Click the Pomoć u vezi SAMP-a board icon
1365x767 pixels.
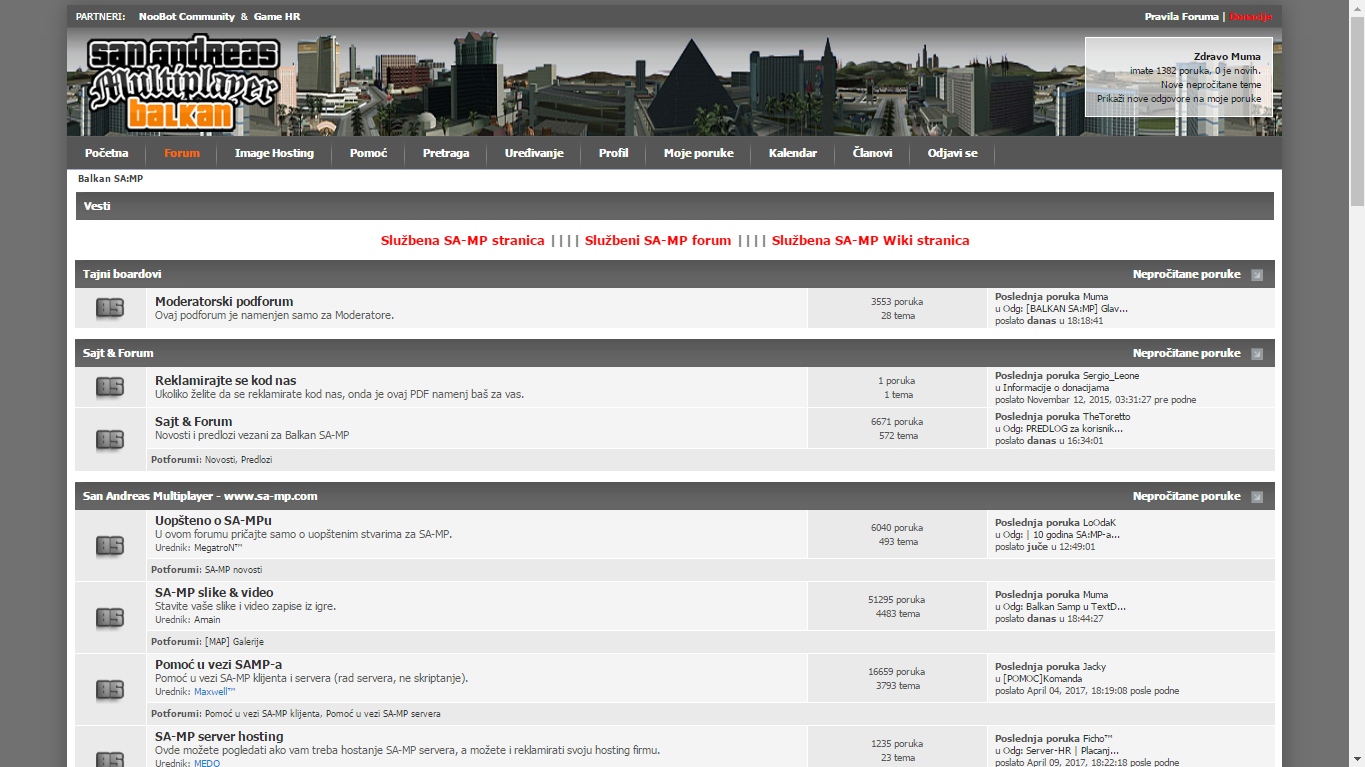coord(110,690)
